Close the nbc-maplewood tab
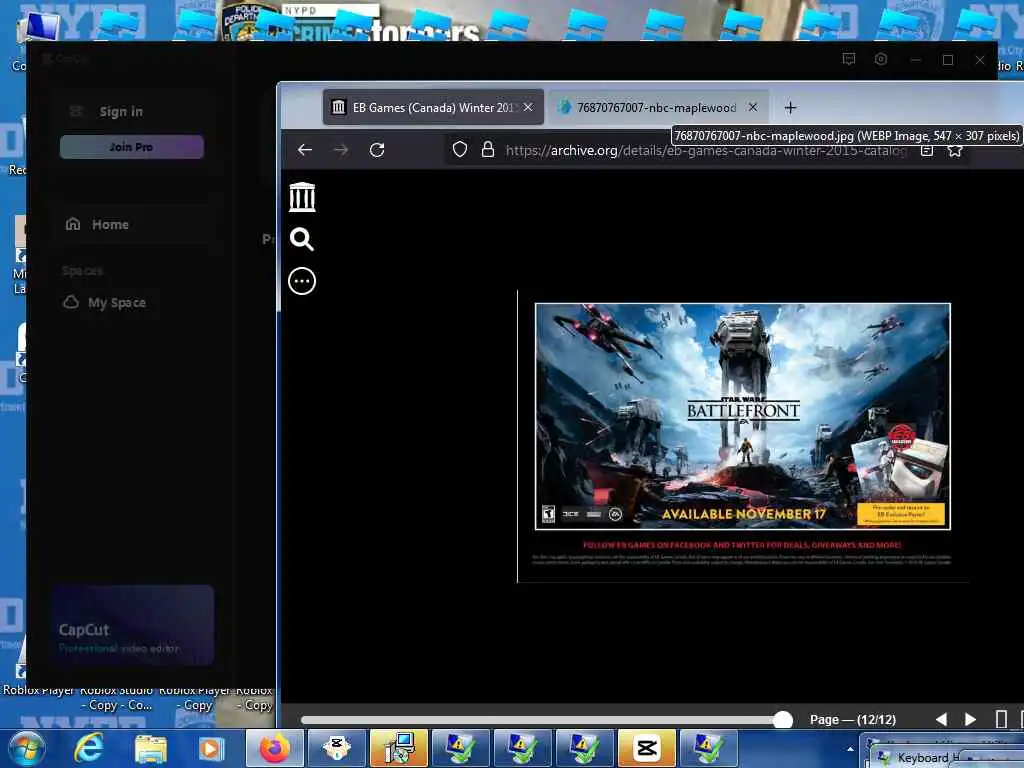Screen dimensions: 1024x768 point(752,107)
